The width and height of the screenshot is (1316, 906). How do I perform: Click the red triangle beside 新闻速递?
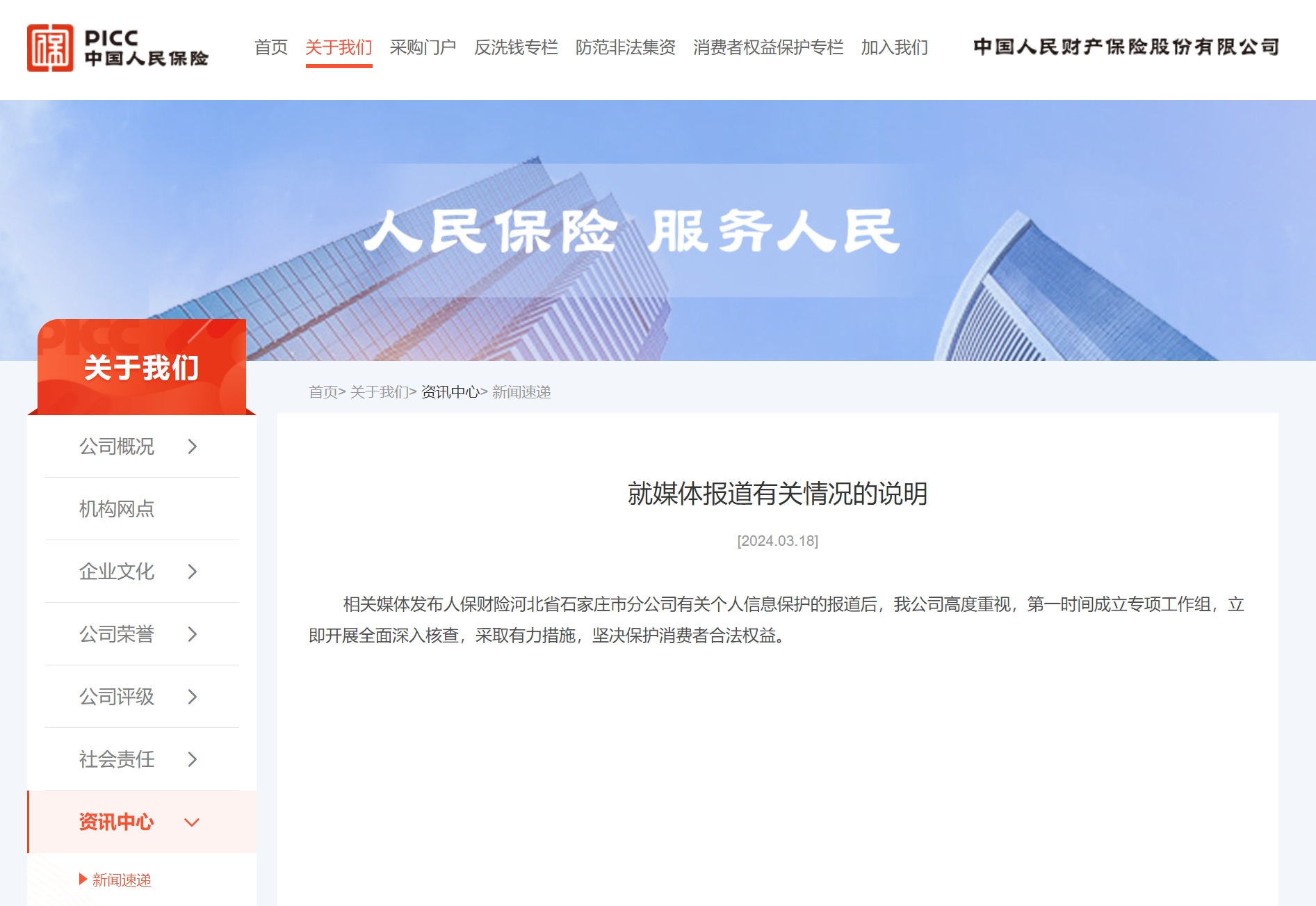point(83,880)
